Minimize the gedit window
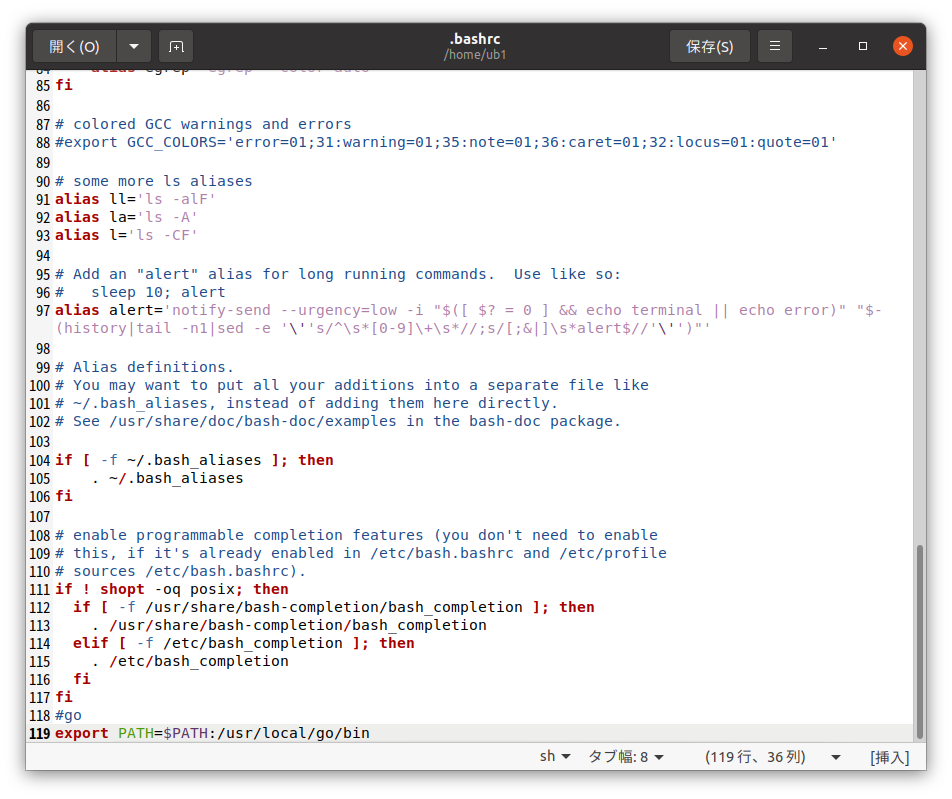 [823, 47]
